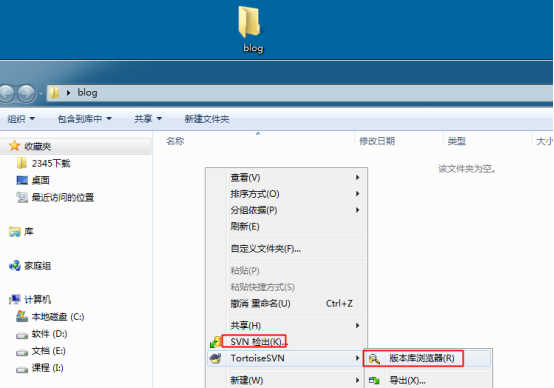Open 家庭组 in the navigation pane
This screenshot has width=554, height=388.
(37, 266)
